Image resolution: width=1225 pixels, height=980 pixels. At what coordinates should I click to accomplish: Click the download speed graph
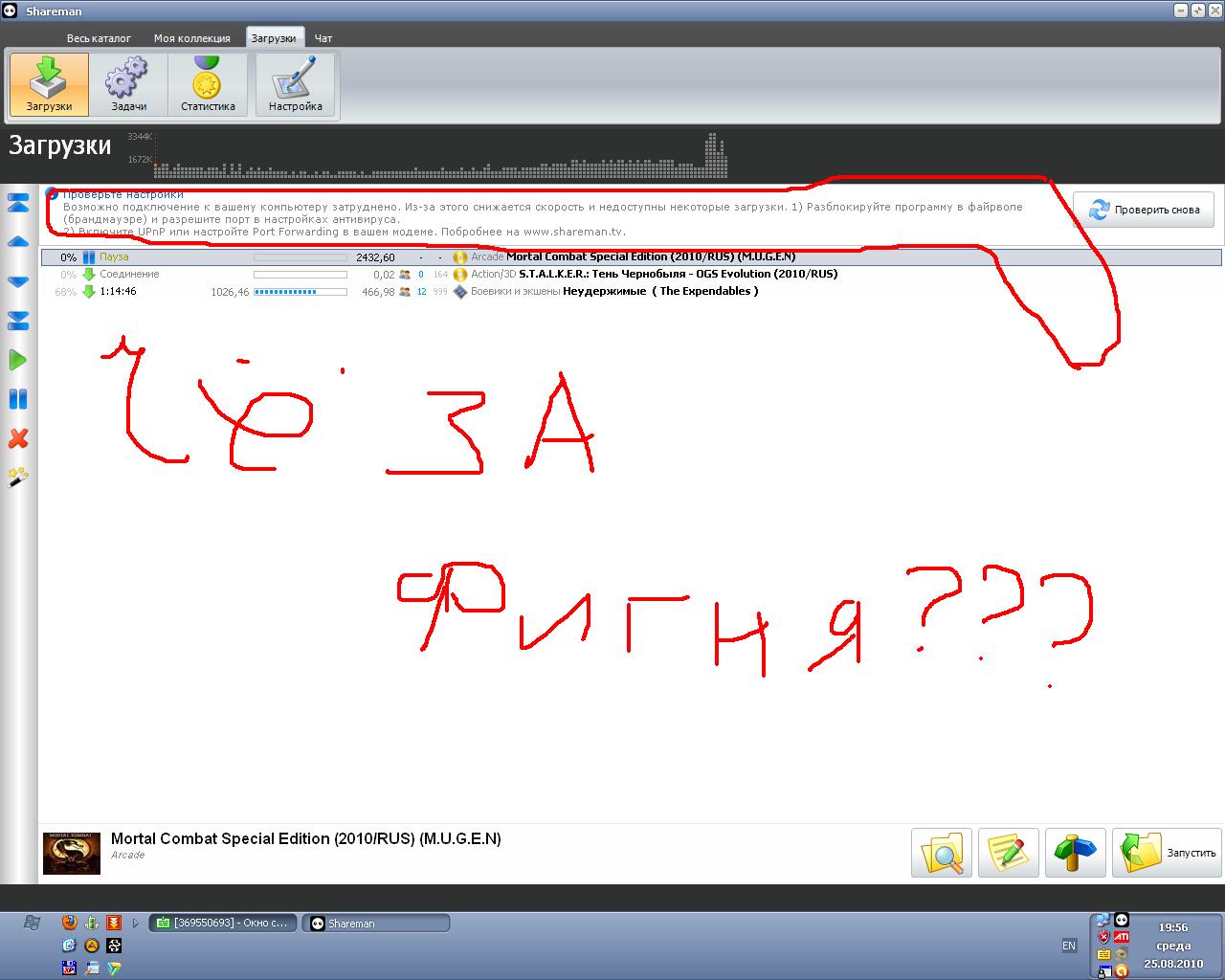pyautogui.click(x=440, y=155)
